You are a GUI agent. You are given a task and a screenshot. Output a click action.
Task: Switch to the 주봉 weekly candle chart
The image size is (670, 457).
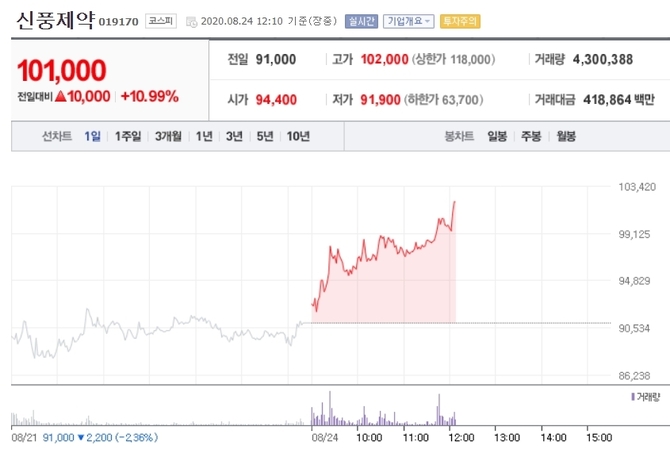[530, 135]
